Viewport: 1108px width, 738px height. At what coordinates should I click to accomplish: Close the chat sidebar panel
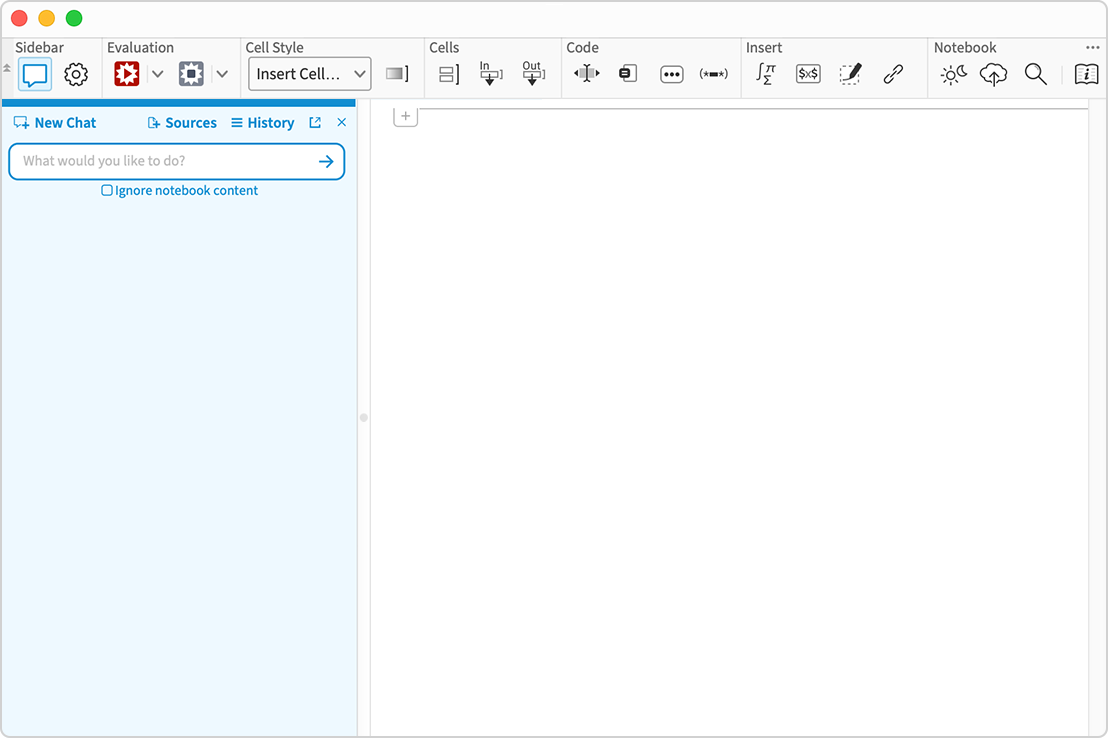coord(342,122)
